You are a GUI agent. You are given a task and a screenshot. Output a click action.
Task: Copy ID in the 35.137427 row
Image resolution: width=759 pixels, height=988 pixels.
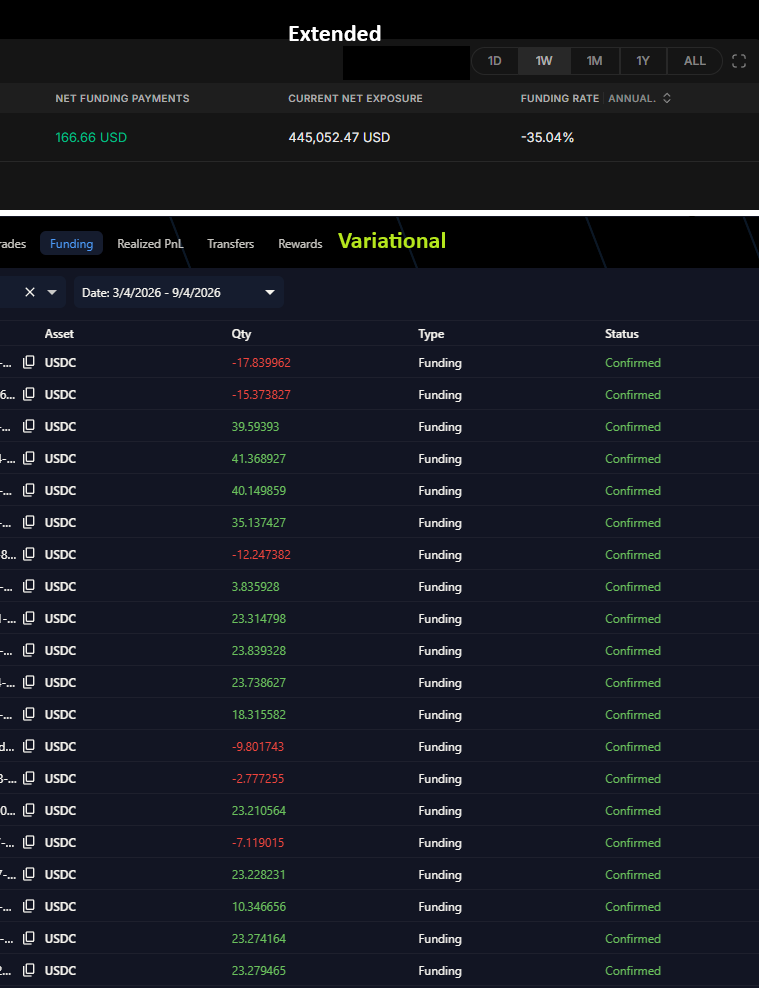tap(28, 522)
